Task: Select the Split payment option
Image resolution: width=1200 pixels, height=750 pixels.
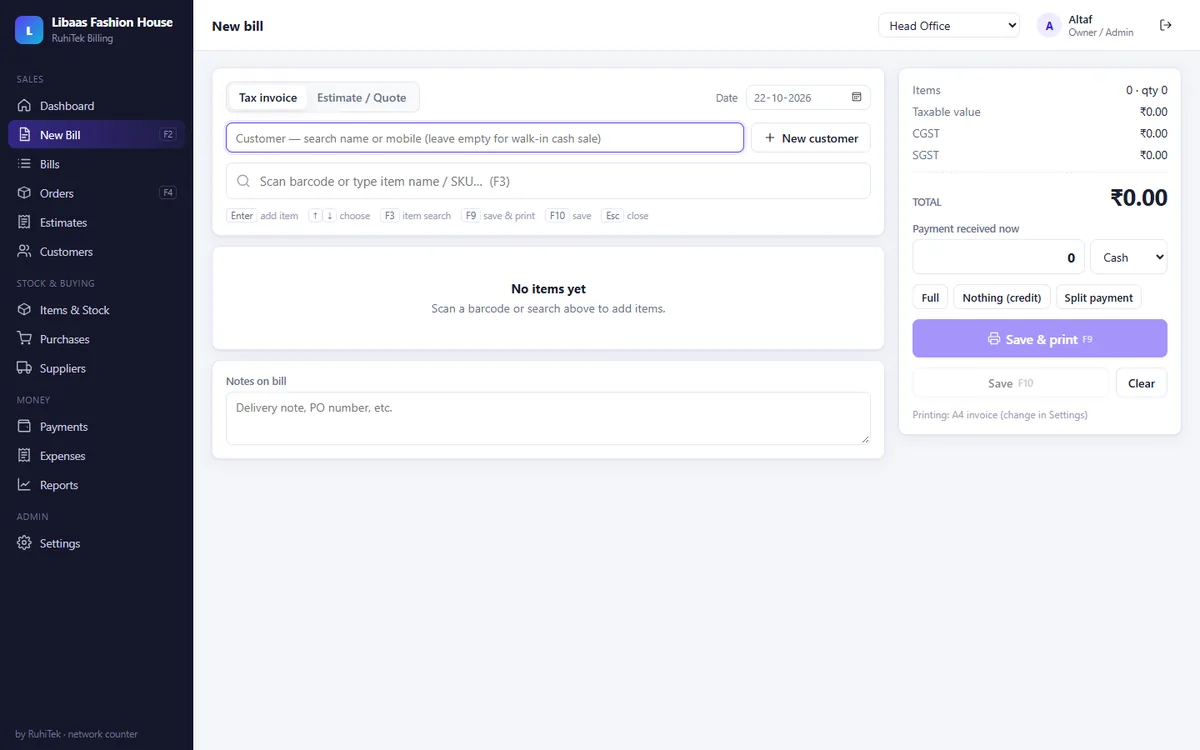Action: (1099, 297)
